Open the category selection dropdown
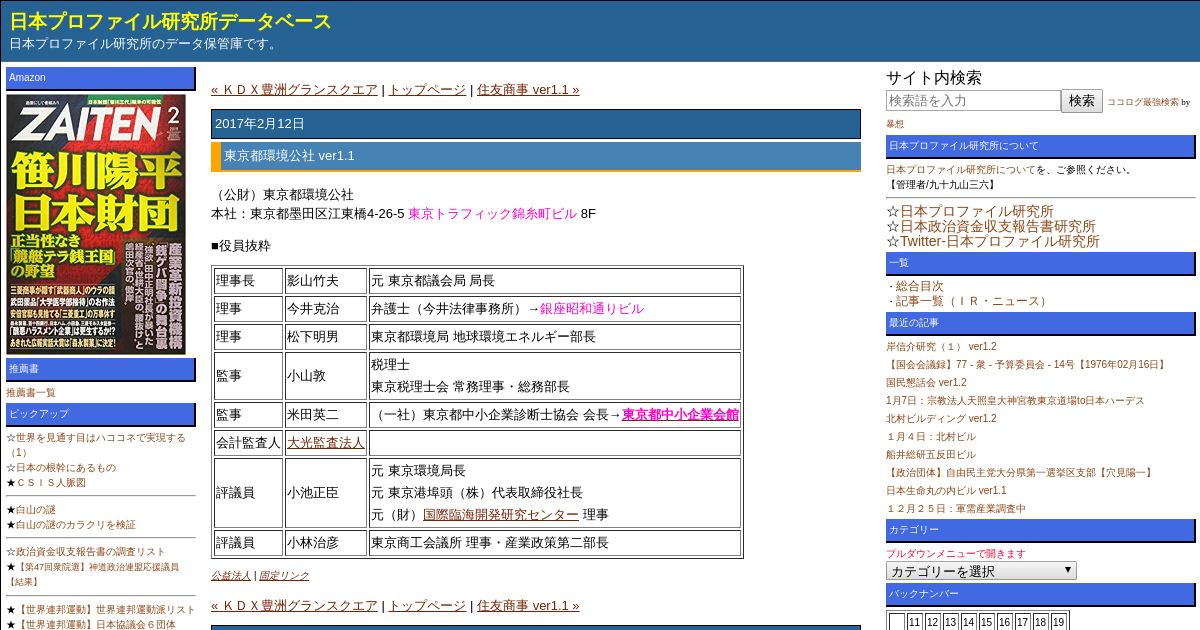Viewport: 1200px width, 630px height. pyautogui.click(x=981, y=571)
